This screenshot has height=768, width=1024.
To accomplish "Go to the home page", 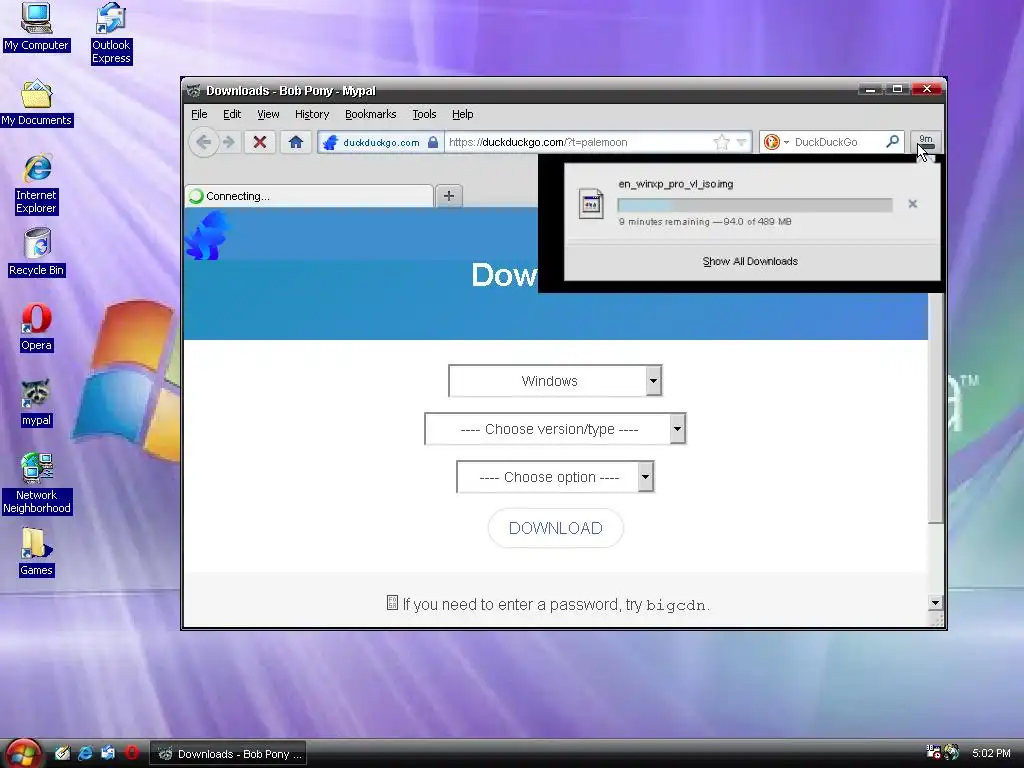I will tap(295, 142).
